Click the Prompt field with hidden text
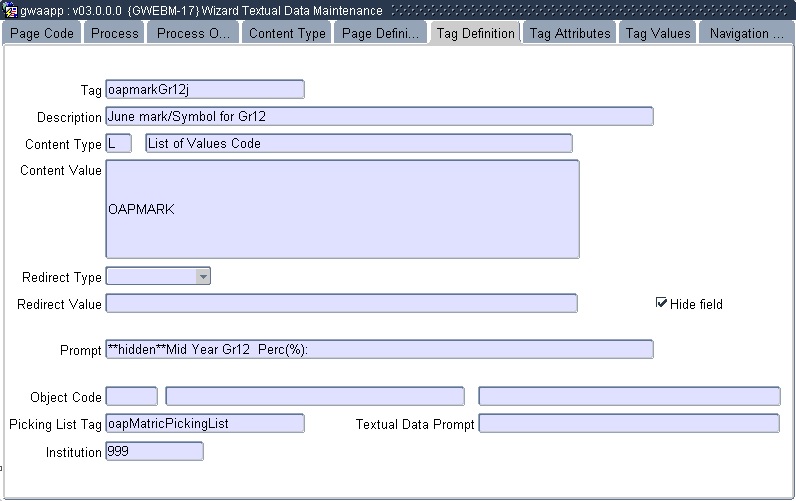 pos(379,349)
